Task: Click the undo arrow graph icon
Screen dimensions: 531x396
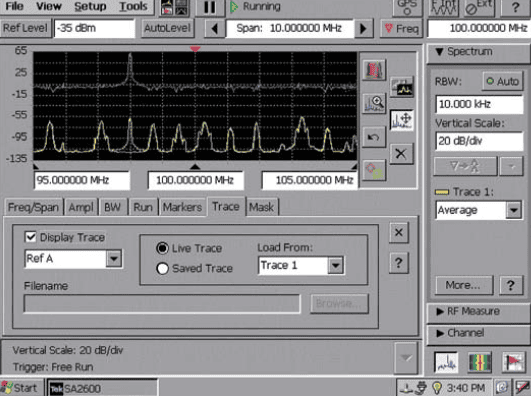Action: tap(374, 137)
